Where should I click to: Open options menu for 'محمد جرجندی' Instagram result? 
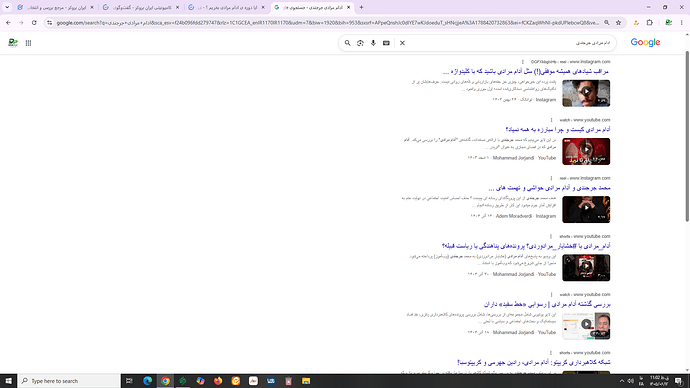(x=551, y=178)
